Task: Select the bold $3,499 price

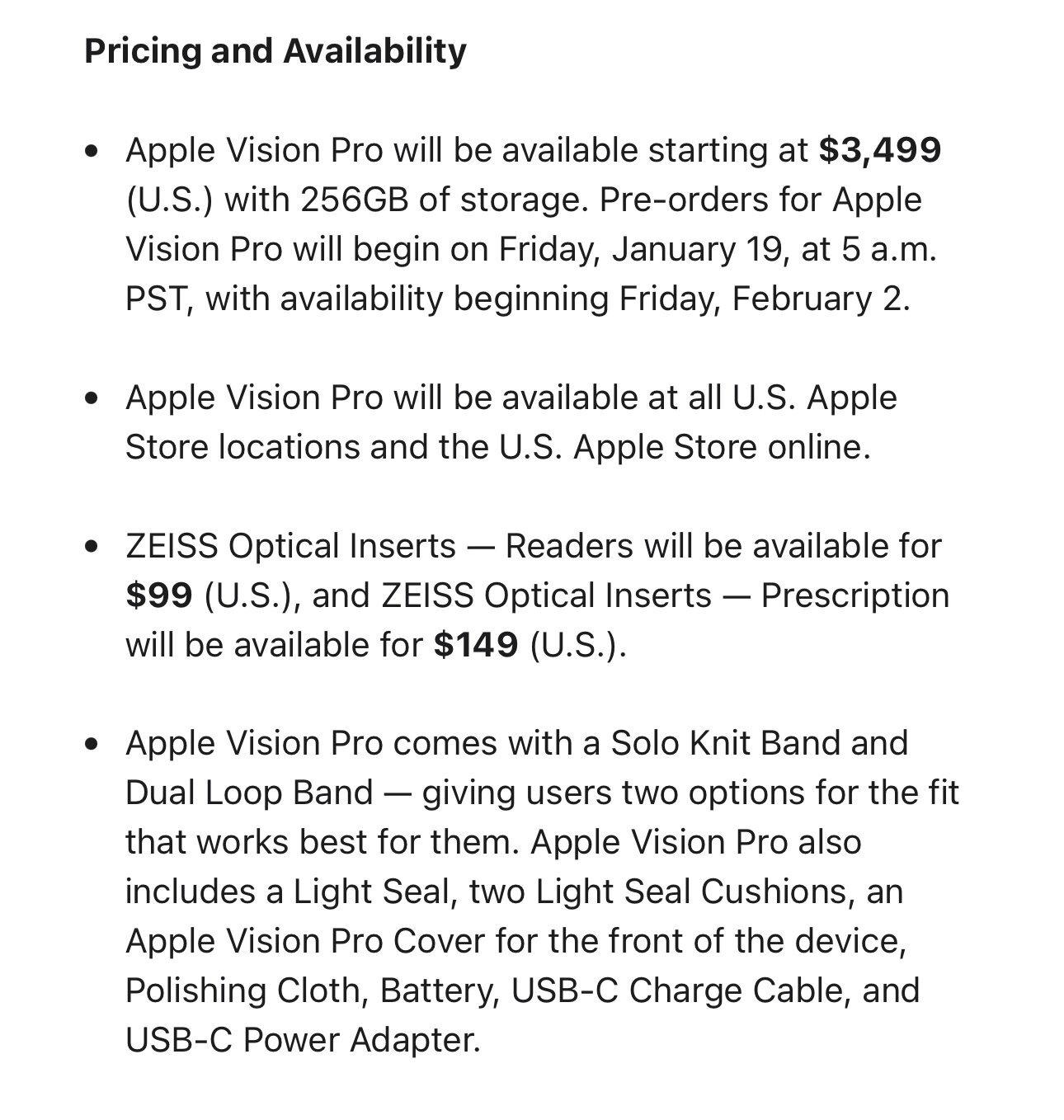Action: (879, 150)
